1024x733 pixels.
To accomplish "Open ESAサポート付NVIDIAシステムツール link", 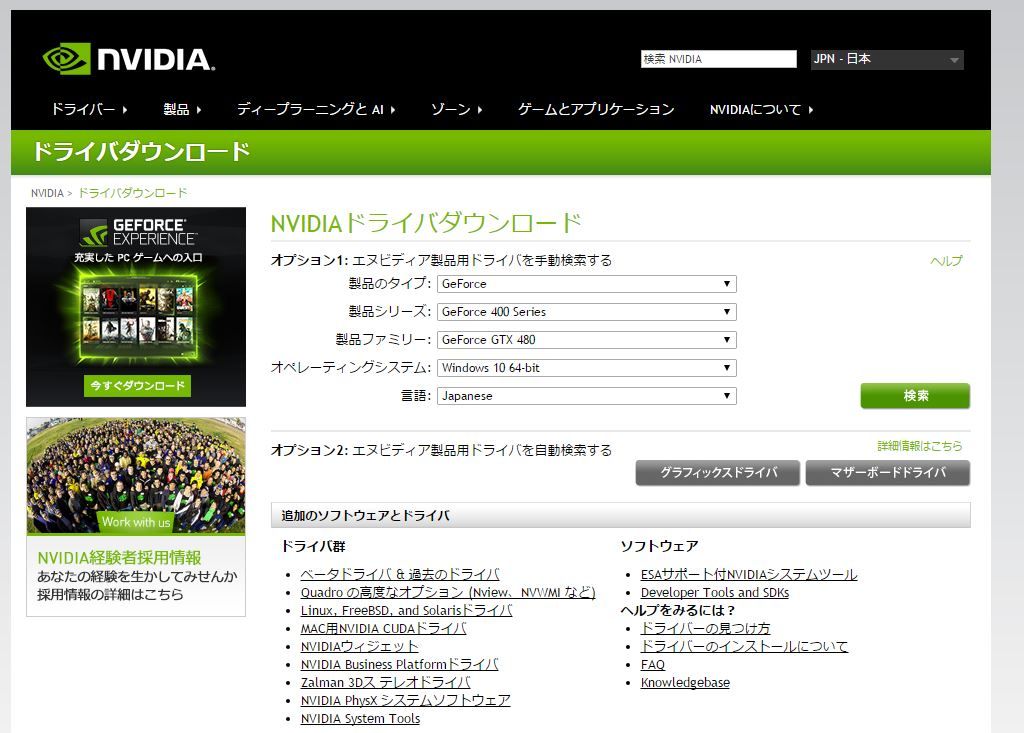I will coord(749,574).
